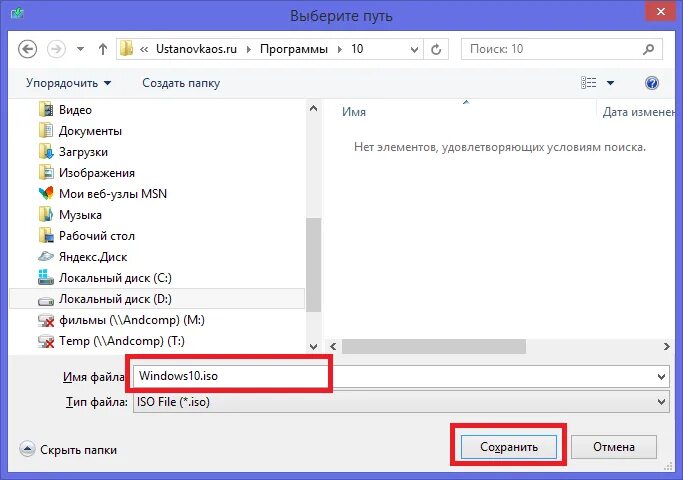Screen dimensions: 683x480
Task: Click the Видео folder icon
Action: point(46,109)
